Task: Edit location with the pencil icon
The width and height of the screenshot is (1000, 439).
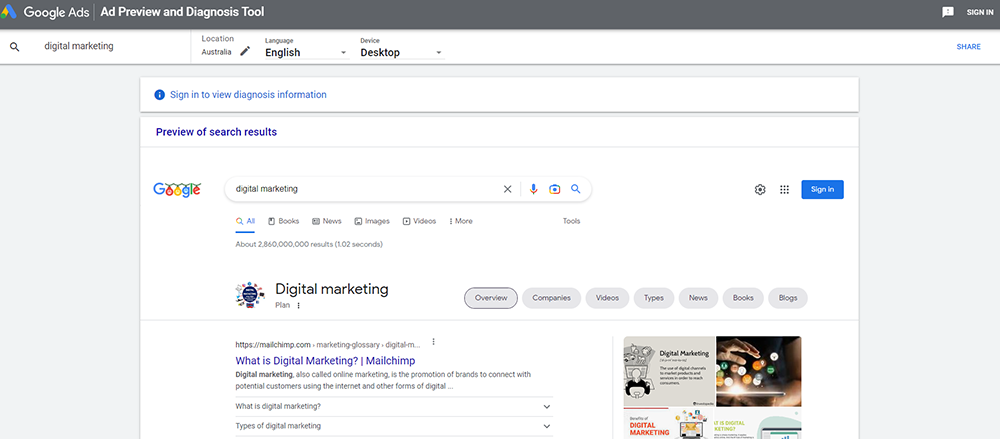Action: coord(245,52)
